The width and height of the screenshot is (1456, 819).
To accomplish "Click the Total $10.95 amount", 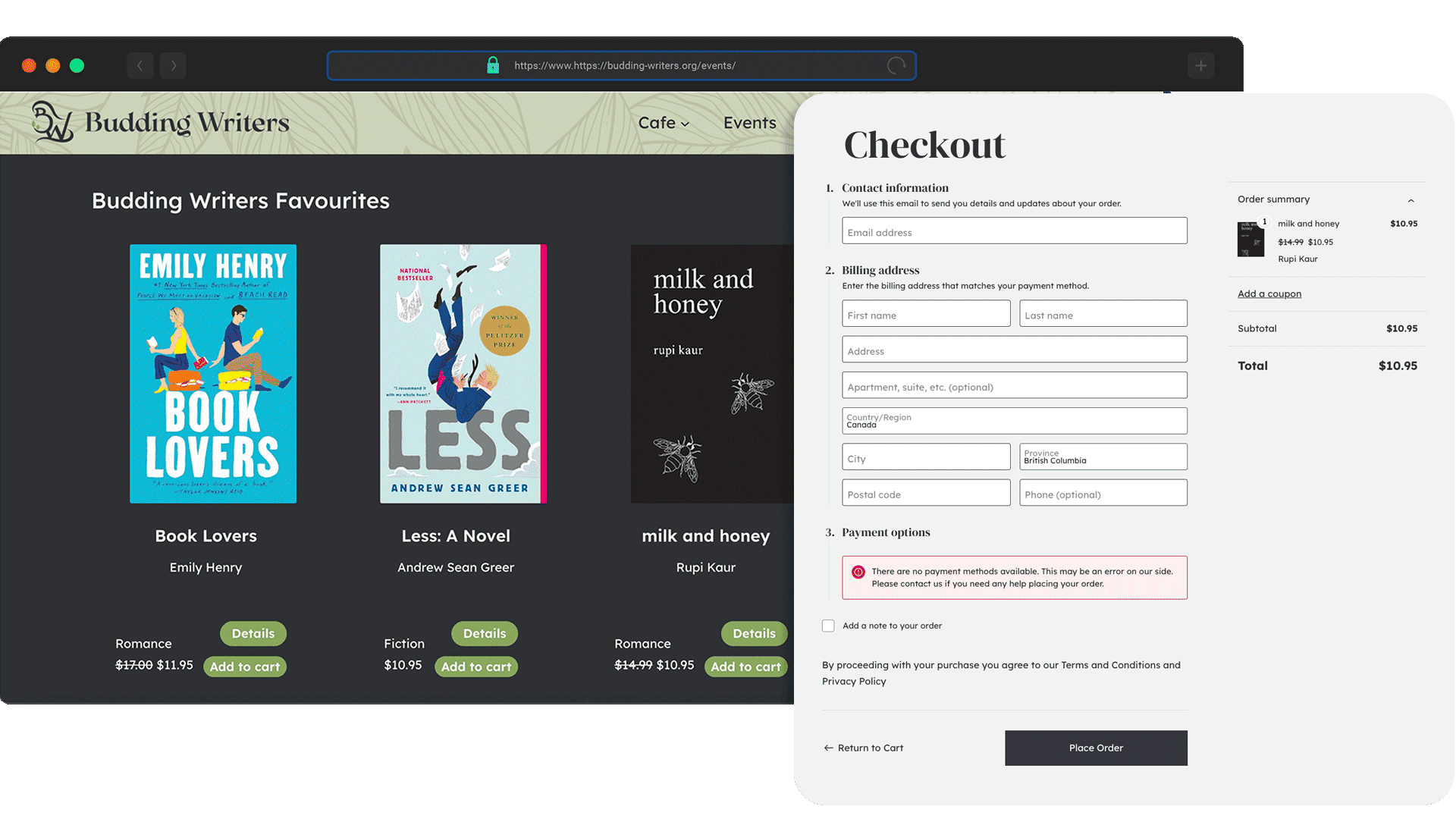I will [x=1398, y=366].
